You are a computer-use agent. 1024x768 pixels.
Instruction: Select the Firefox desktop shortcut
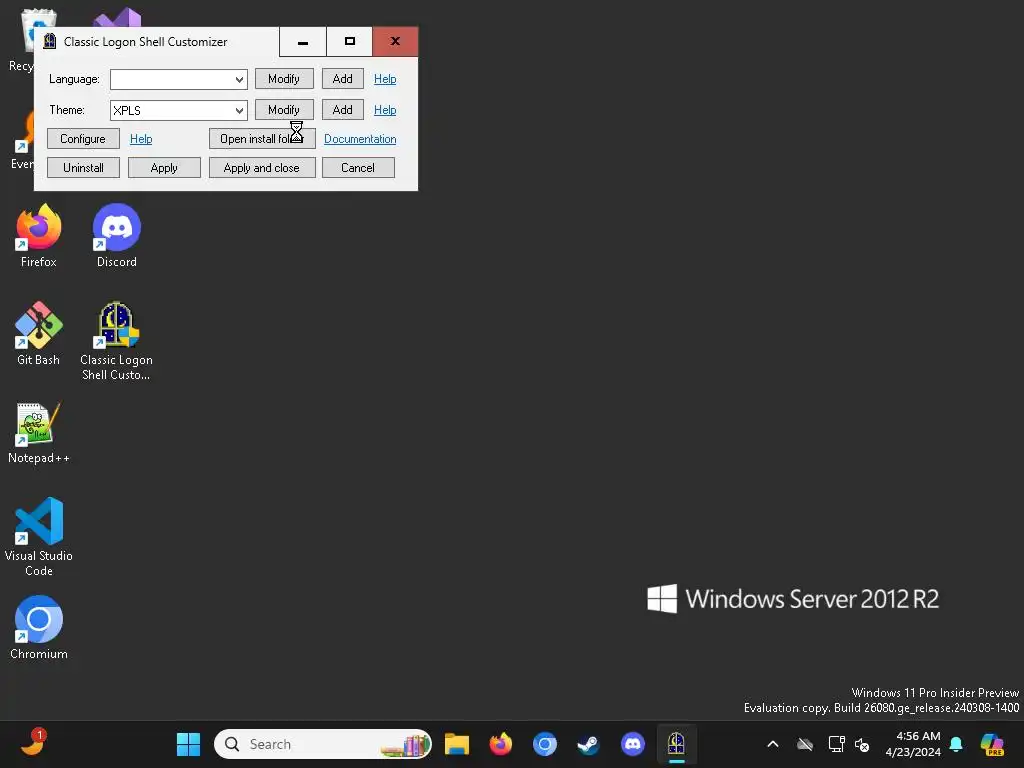point(39,236)
